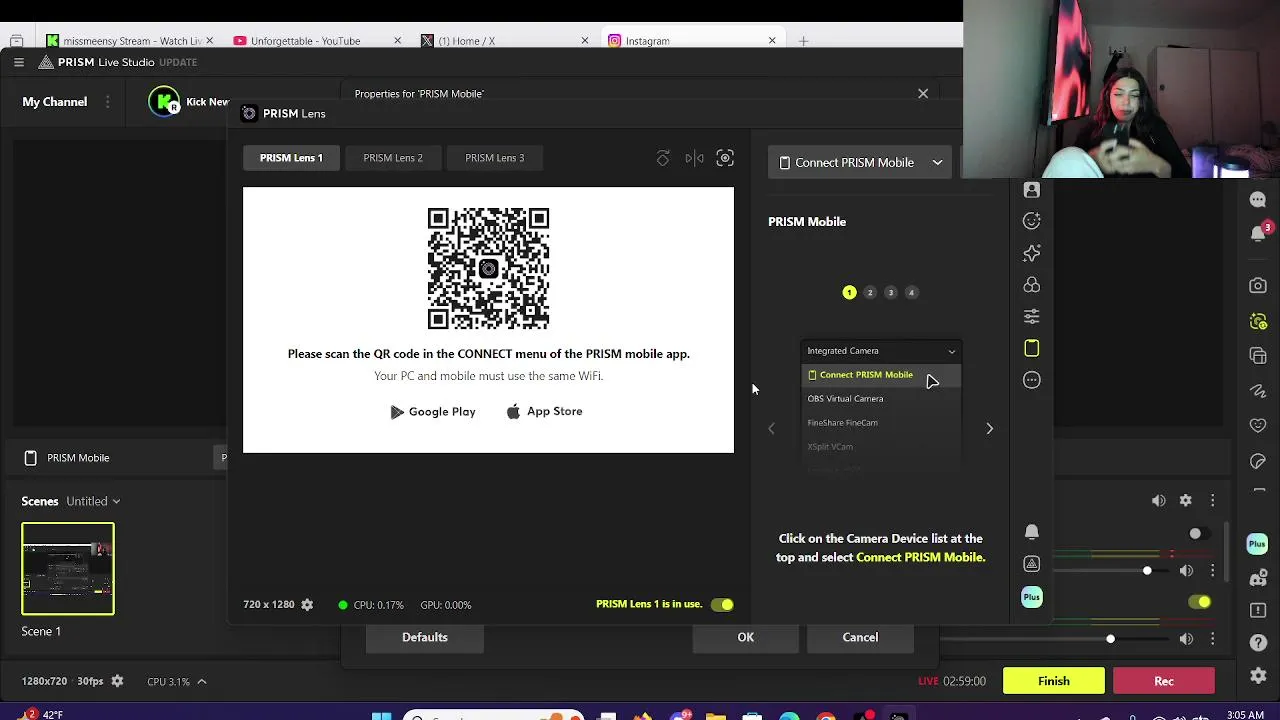Viewport: 1280px width, 720px height.
Task: Open the Connect PRISM Mobile camera dropdown
Action: click(861, 162)
